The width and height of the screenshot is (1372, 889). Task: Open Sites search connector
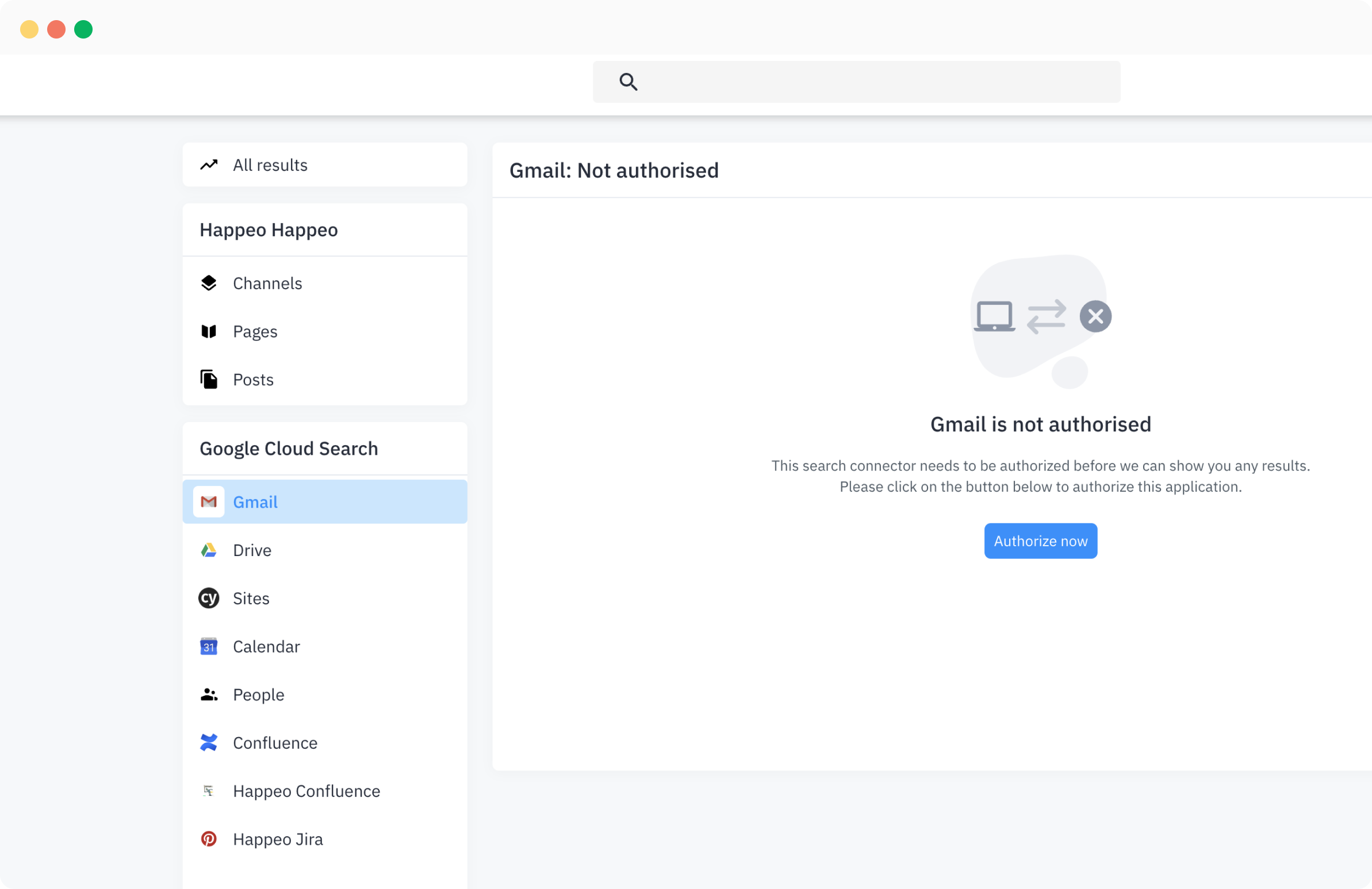(324, 599)
